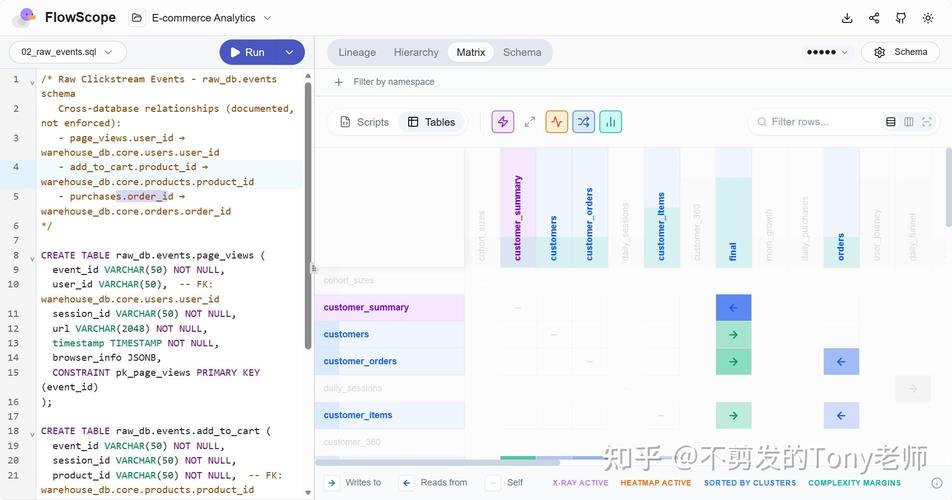Download the analysis with the download icon

coord(847,18)
